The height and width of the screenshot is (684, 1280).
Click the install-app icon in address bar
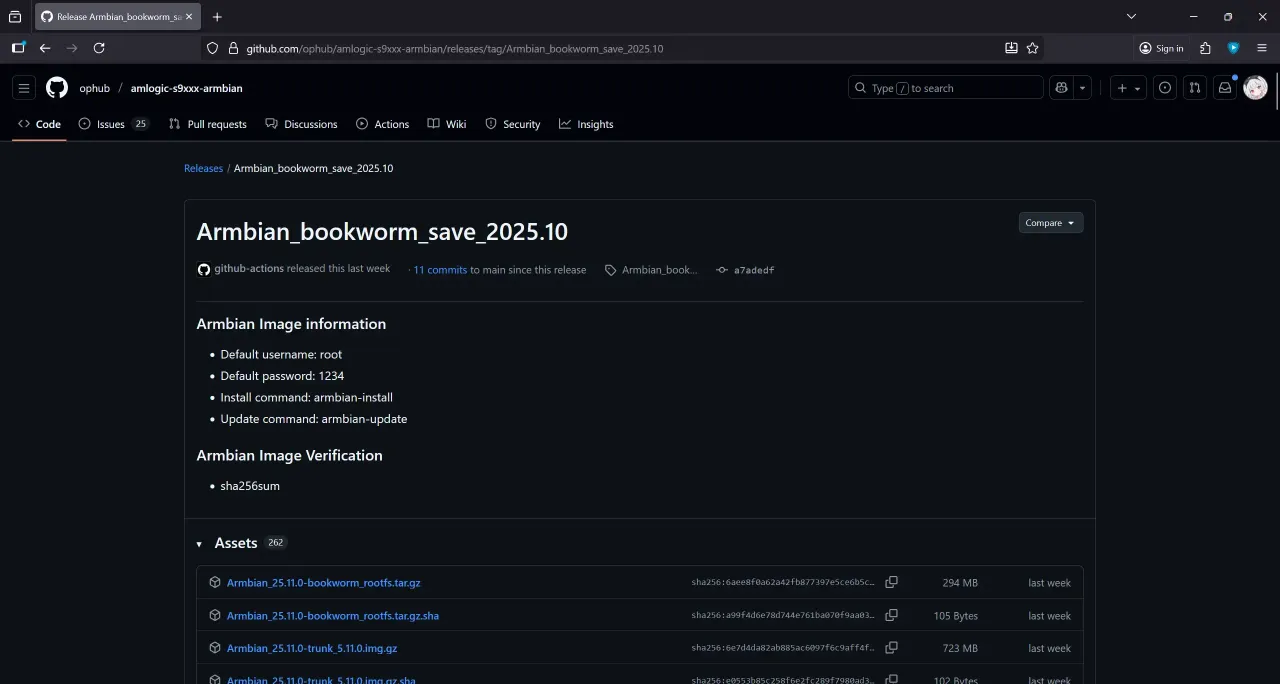pos(1011,48)
